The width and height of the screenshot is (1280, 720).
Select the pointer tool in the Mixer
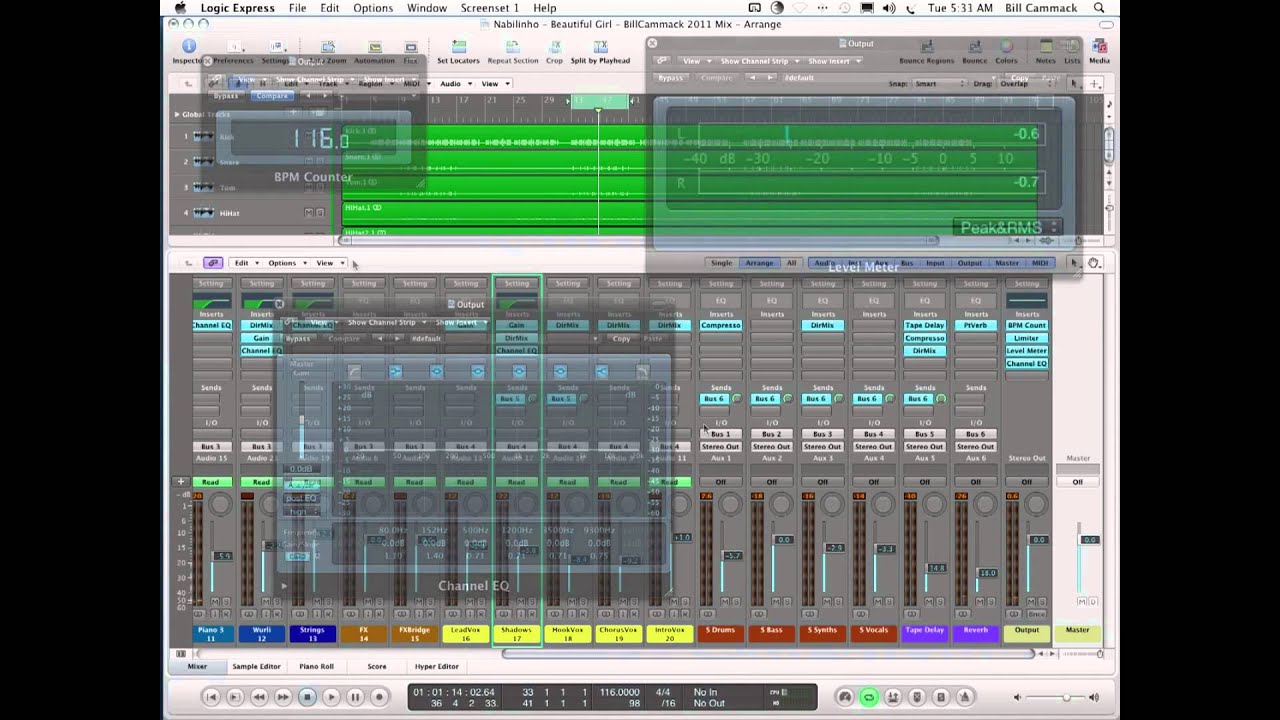click(1075, 263)
